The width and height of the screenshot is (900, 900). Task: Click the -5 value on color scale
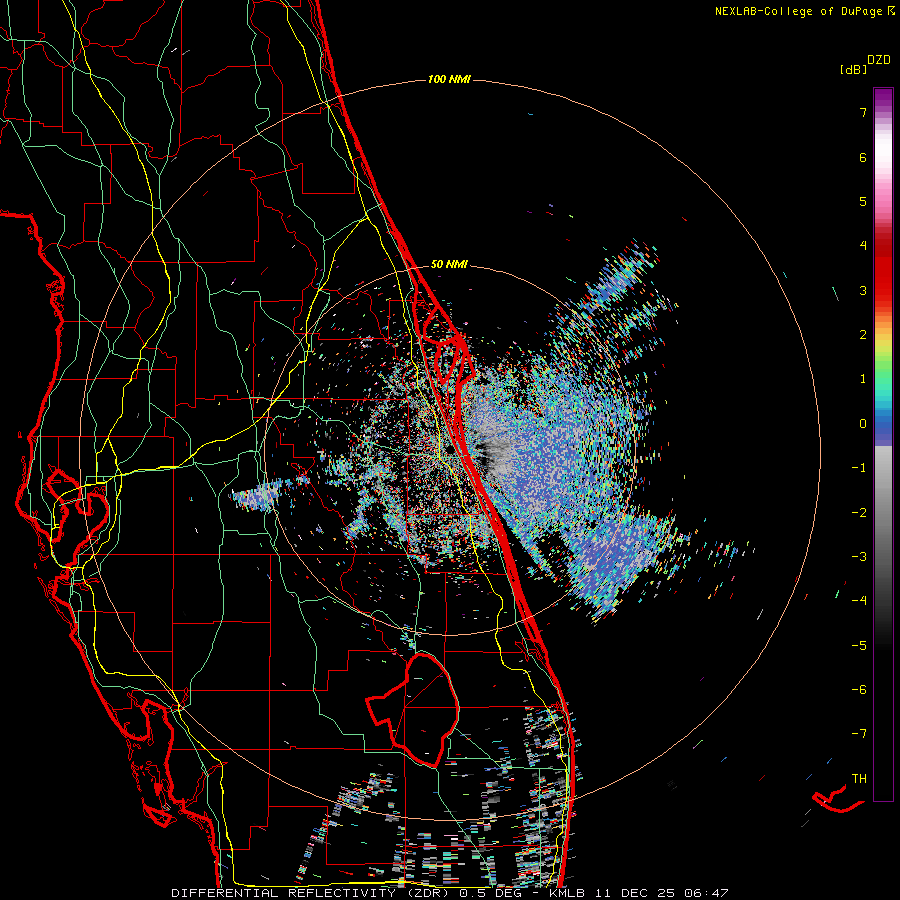[x=859, y=646]
